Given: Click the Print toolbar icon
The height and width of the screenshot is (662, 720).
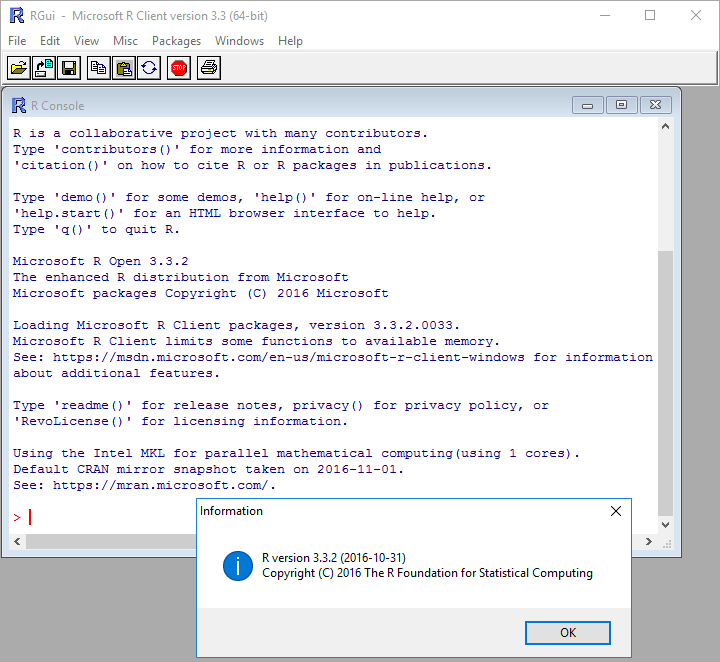Looking at the screenshot, I should [x=209, y=68].
